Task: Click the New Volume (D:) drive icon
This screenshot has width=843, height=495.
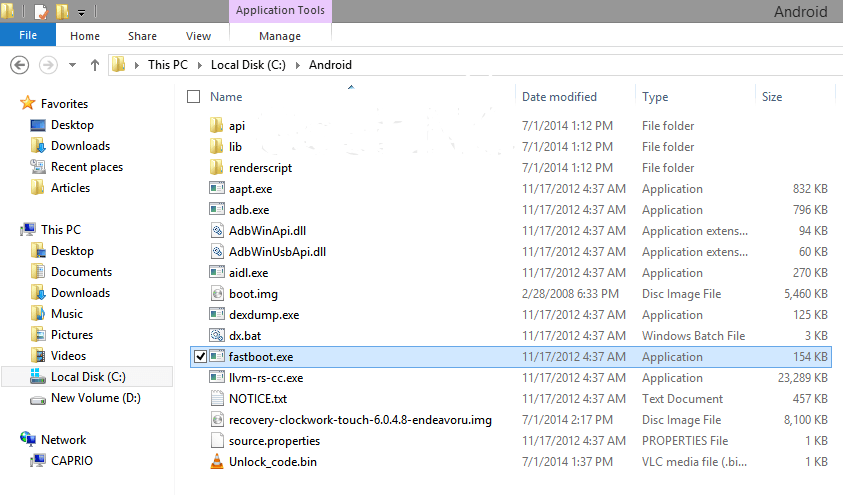Action: pos(38,399)
